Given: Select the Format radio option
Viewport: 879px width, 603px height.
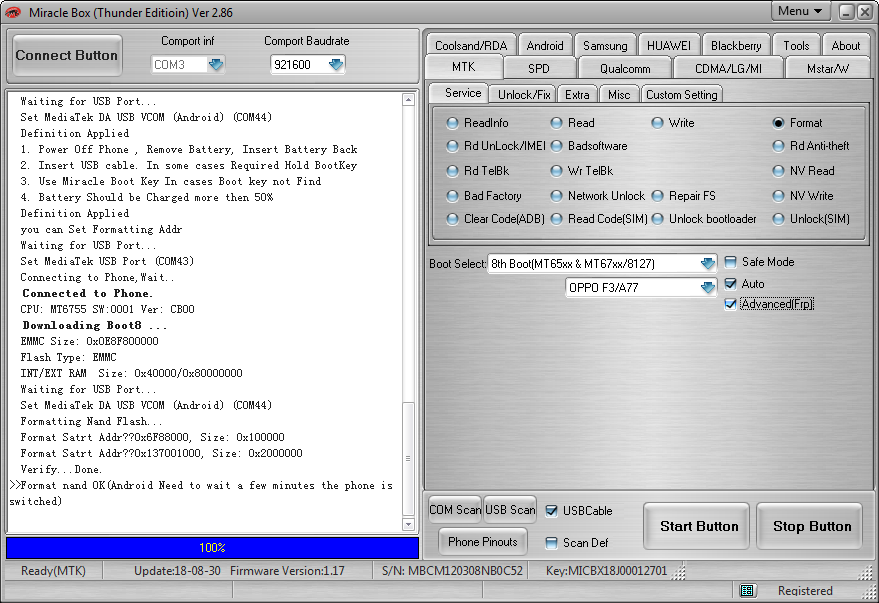Looking at the screenshot, I should pyautogui.click(x=778, y=123).
